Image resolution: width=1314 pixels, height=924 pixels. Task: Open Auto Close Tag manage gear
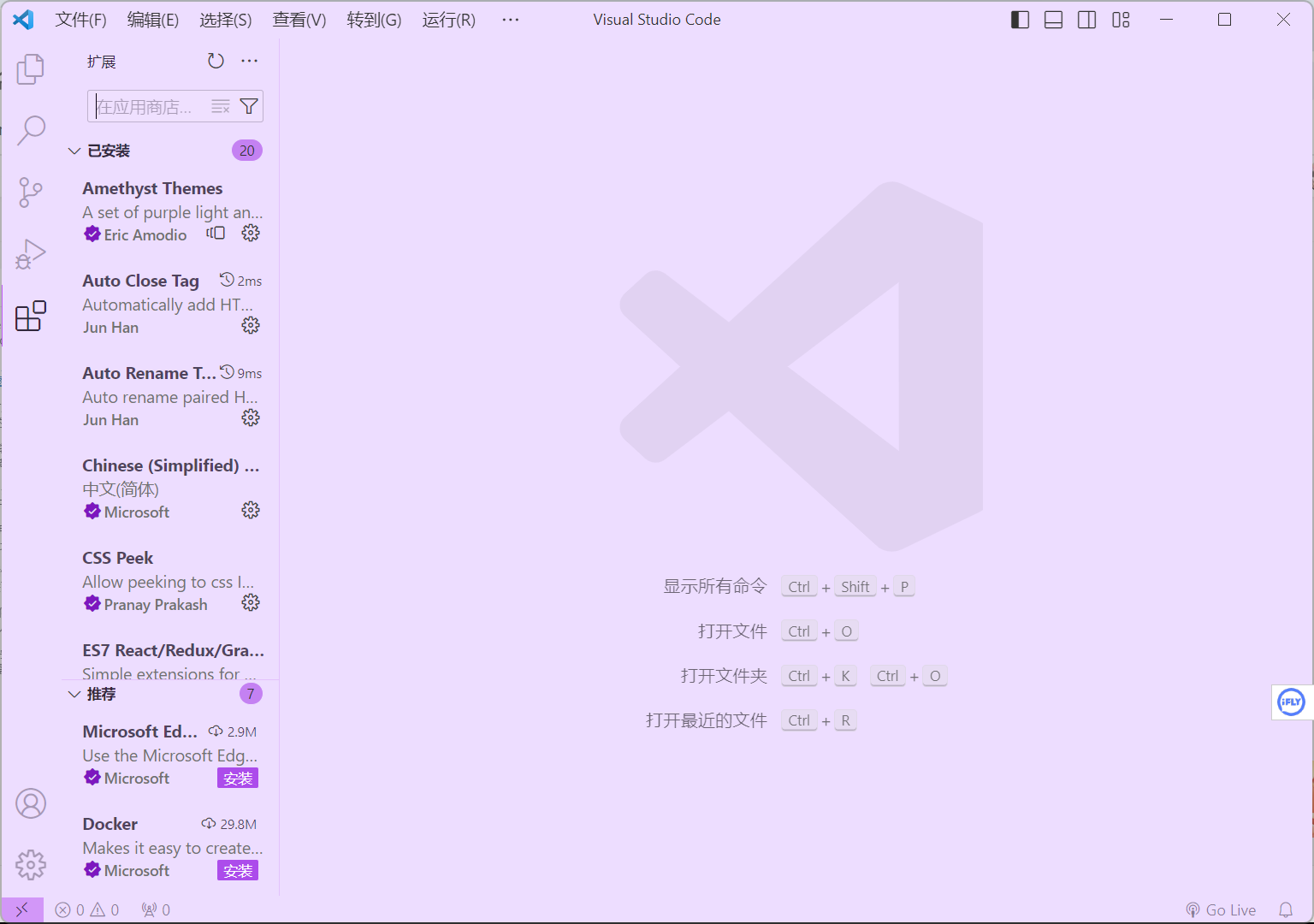(251, 325)
